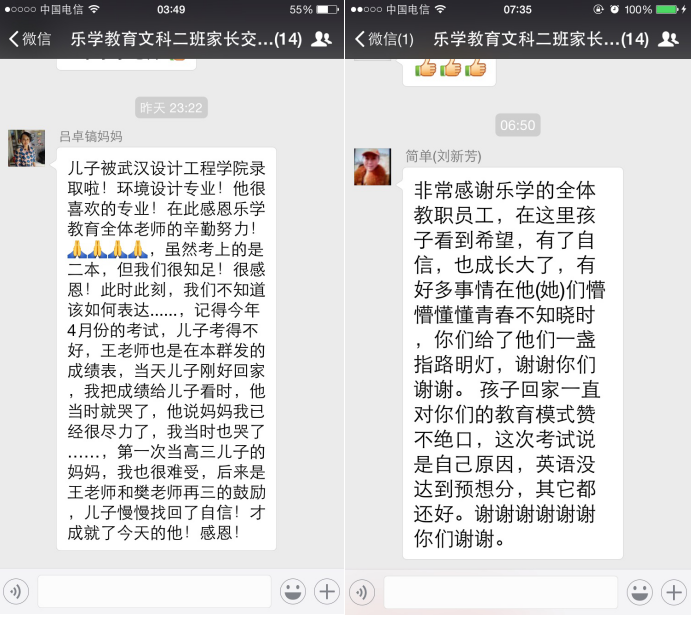The width and height of the screenshot is (691, 618).
Task: Tap voice input icon in left chat
Action: tap(16, 592)
